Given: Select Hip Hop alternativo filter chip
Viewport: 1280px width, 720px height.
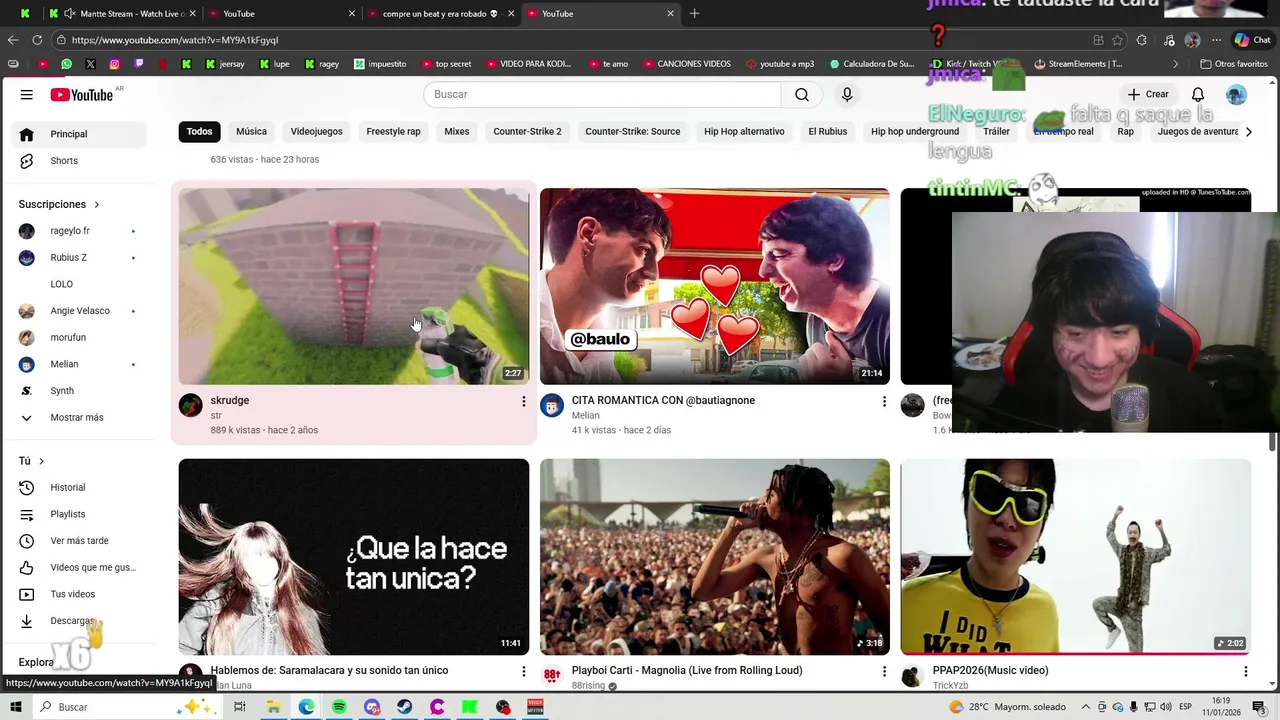Looking at the screenshot, I should click(744, 132).
